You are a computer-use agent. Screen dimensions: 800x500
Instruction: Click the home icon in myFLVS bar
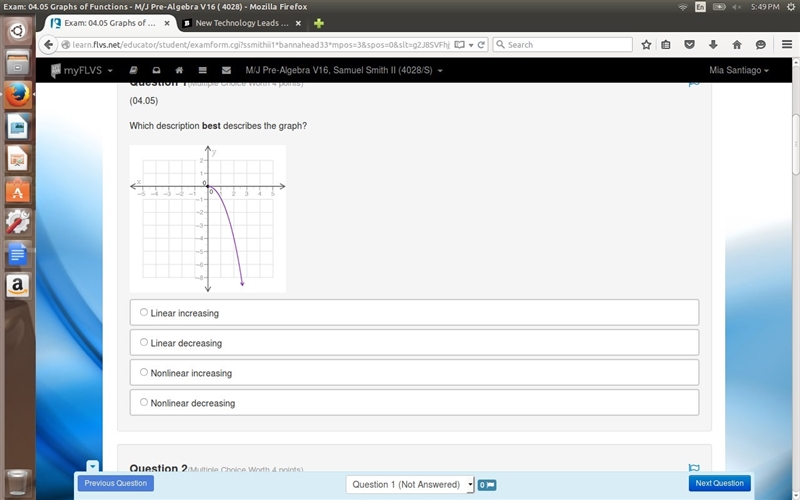click(x=179, y=70)
